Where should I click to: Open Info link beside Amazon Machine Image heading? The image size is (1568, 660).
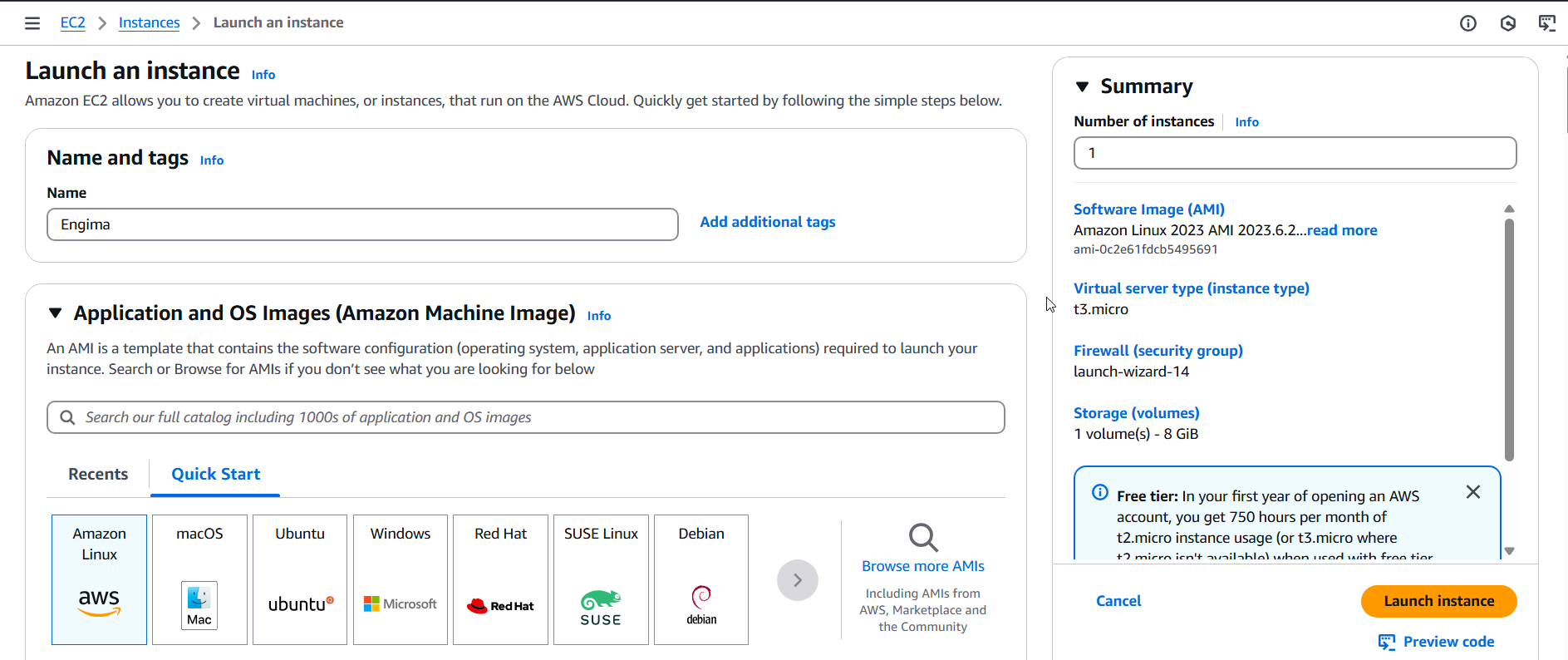pos(599,316)
